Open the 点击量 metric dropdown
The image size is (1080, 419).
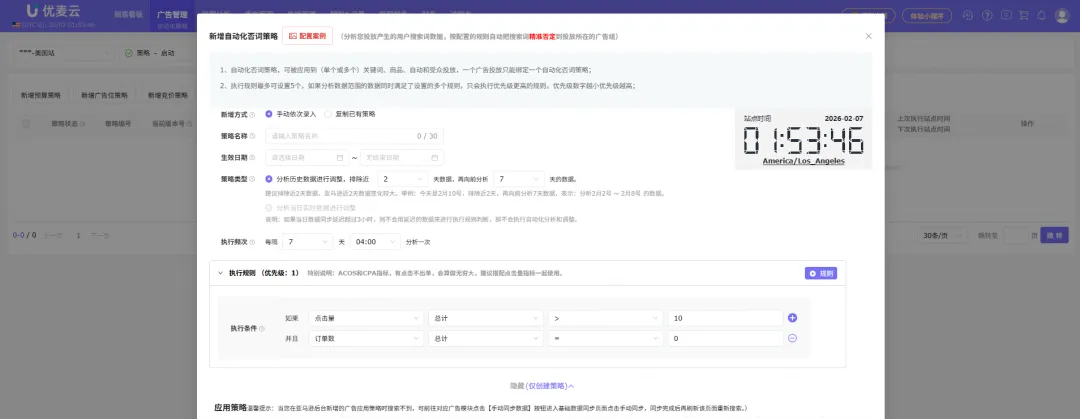(364, 317)
